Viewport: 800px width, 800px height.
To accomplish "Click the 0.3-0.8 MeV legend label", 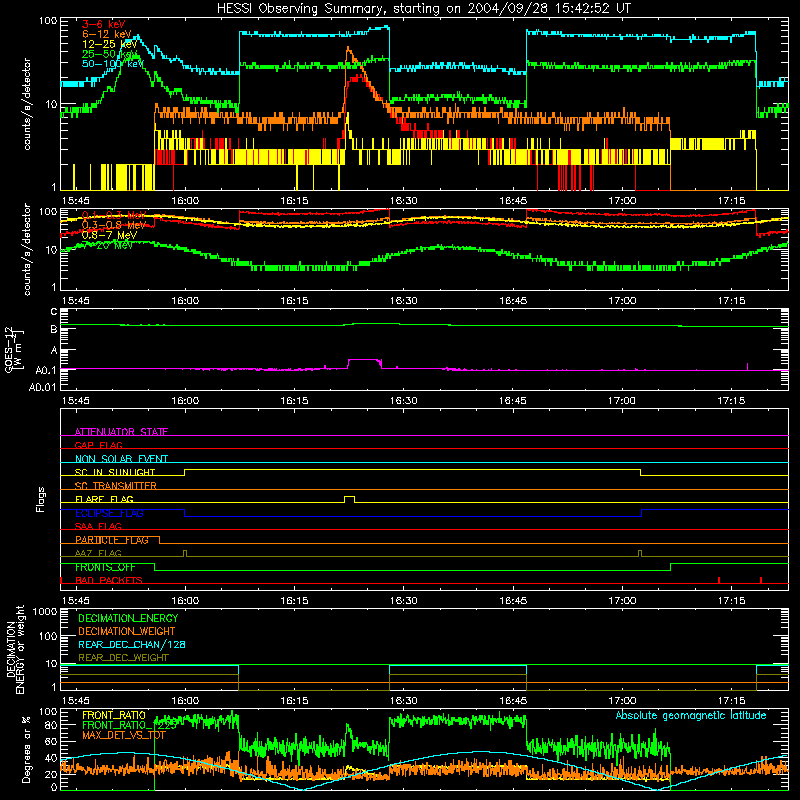I will pyautogui.click(x=114, y=225).
